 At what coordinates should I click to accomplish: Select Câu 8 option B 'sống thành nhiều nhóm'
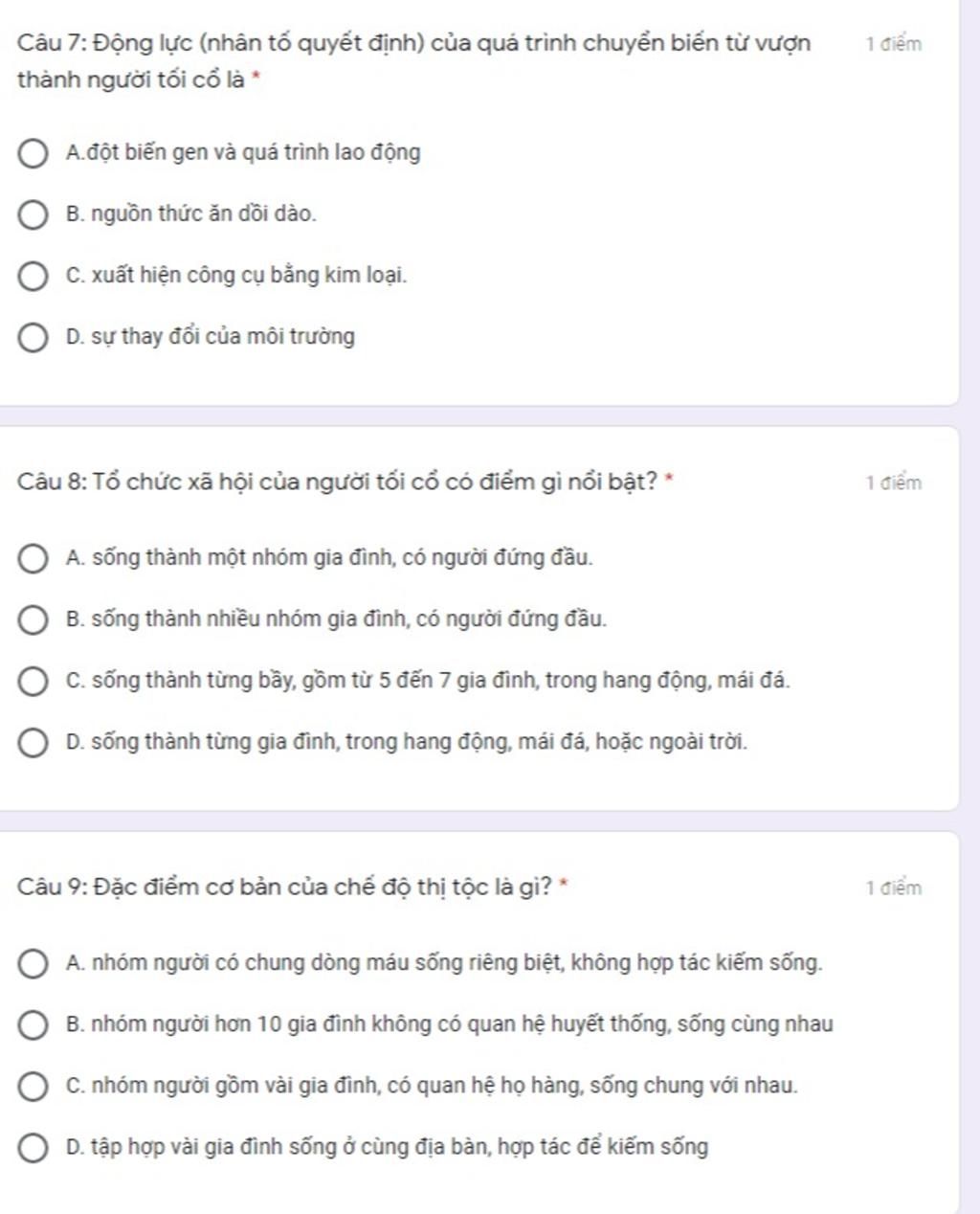(x=33, y=619)
